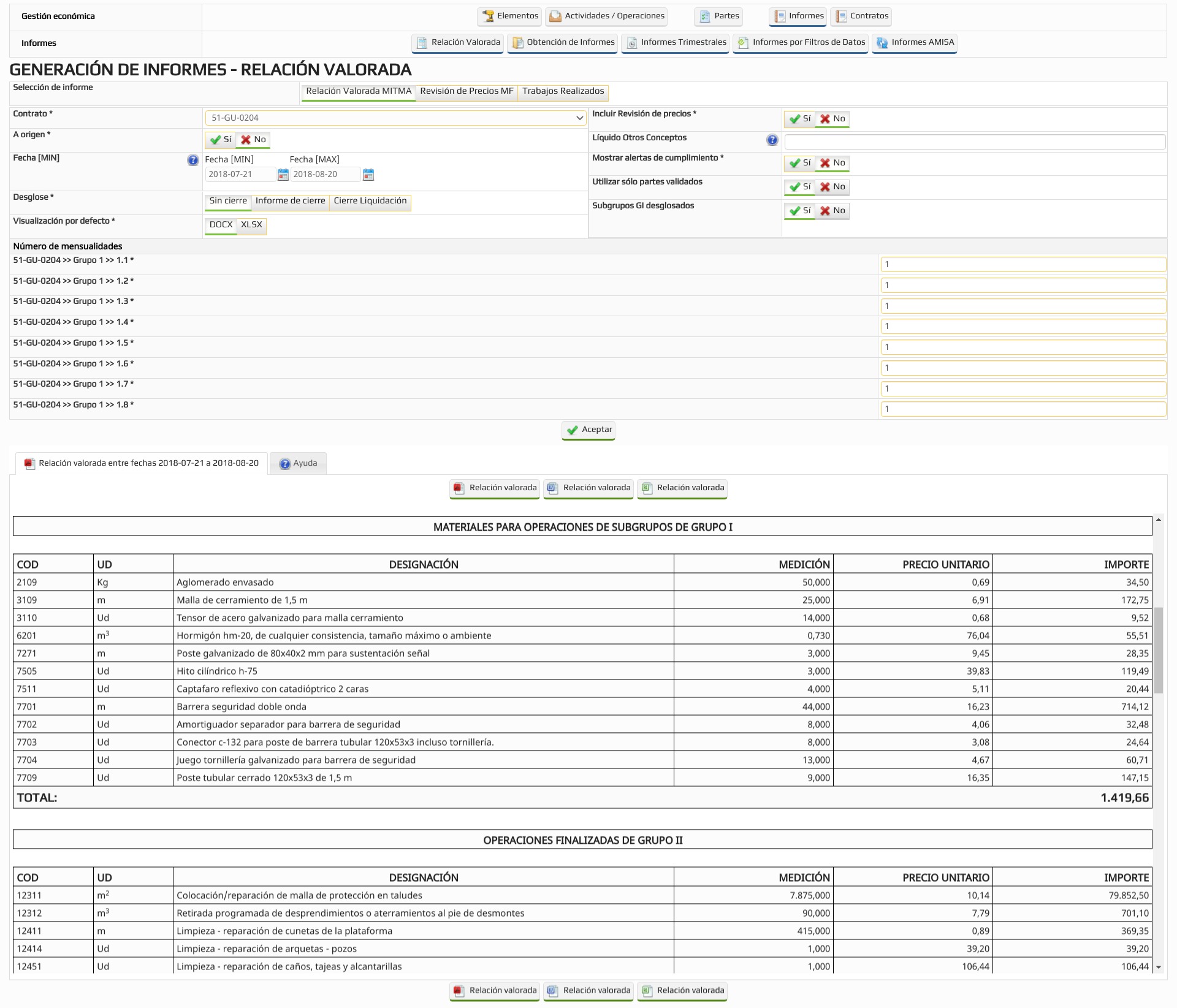Export top Relación valorada as Word document
This screenshot has width=1177, height=1008.
(588, 488)
